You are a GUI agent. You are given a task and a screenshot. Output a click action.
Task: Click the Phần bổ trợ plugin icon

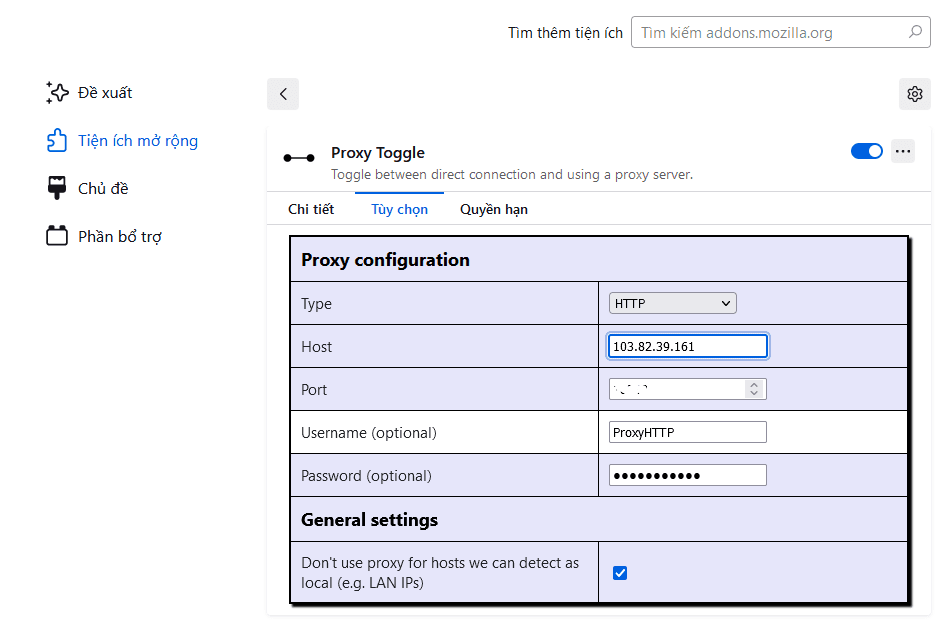57,236
